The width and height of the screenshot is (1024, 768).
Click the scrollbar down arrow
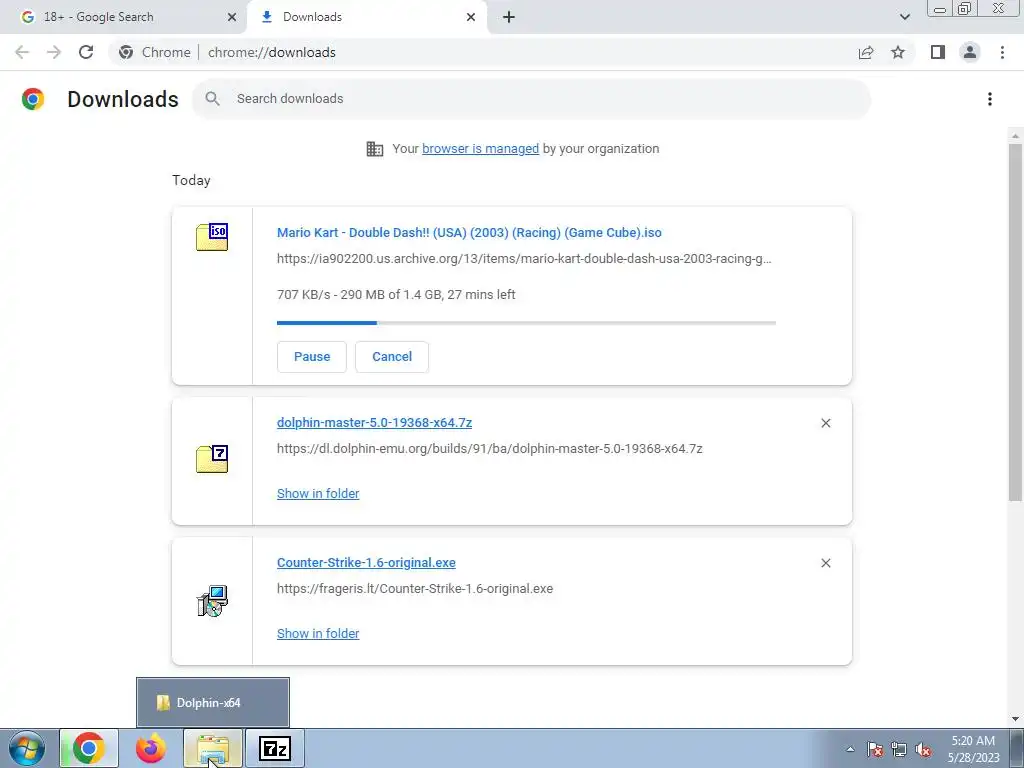pyautogui.click(x=1015, y=719)
